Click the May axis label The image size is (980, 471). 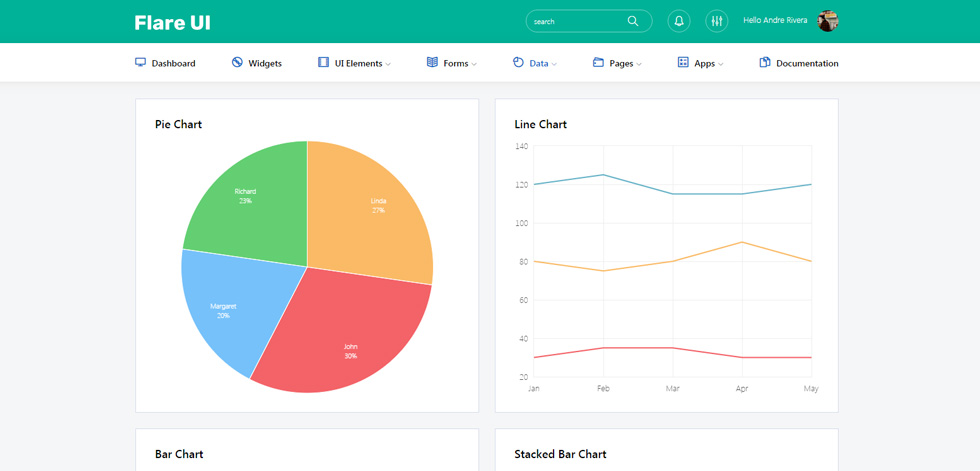(811, 389)
